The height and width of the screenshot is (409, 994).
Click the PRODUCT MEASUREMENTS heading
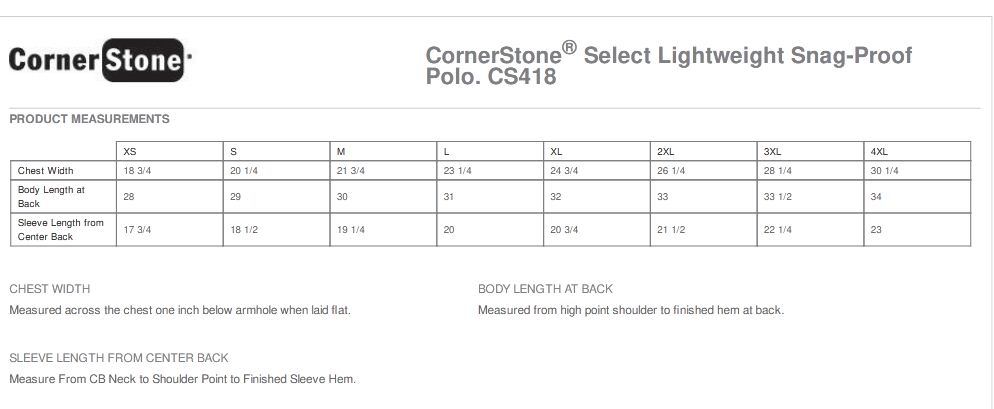coord(89,119)
